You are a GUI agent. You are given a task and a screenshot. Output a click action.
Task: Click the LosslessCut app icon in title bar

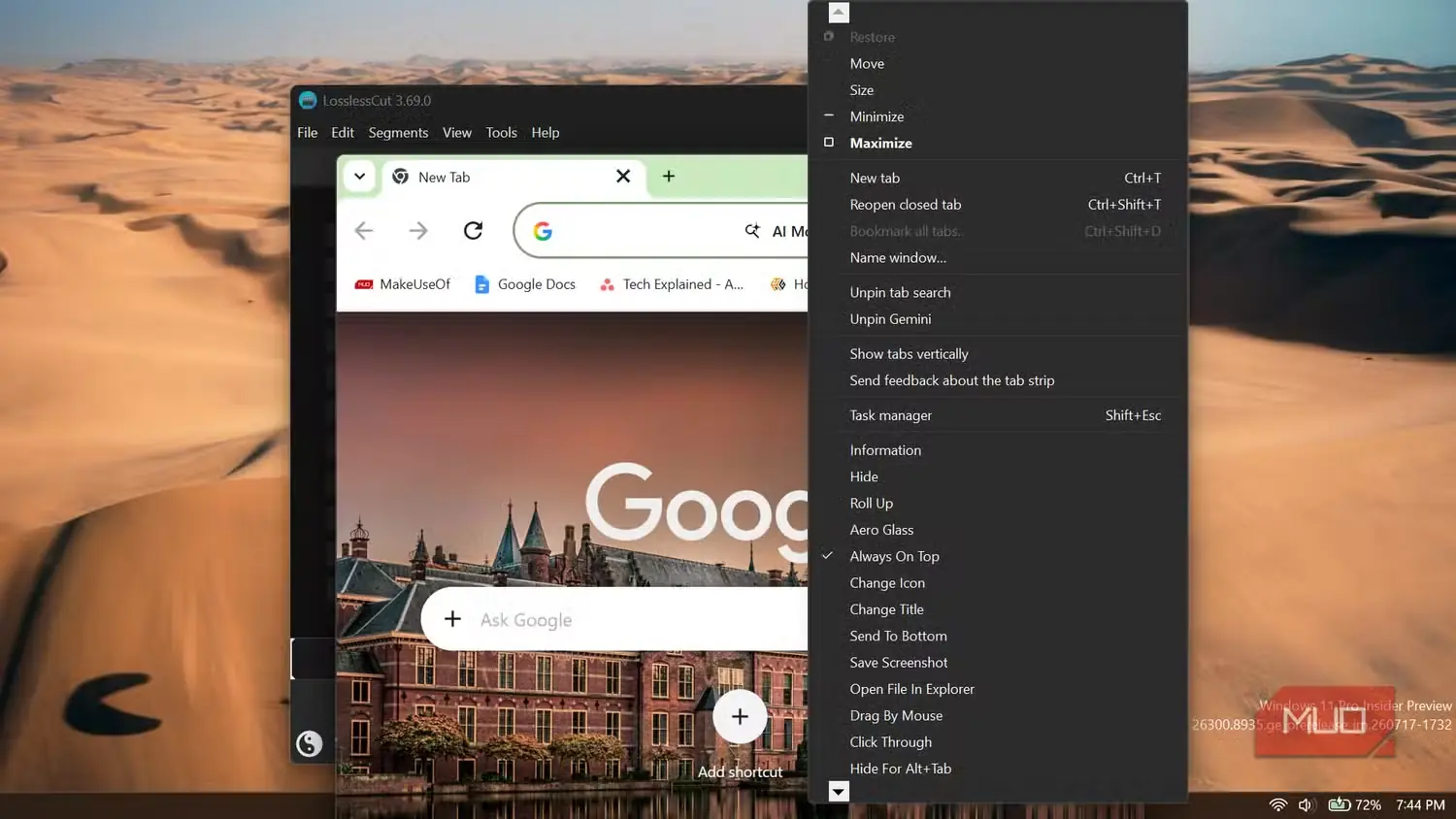308,100
